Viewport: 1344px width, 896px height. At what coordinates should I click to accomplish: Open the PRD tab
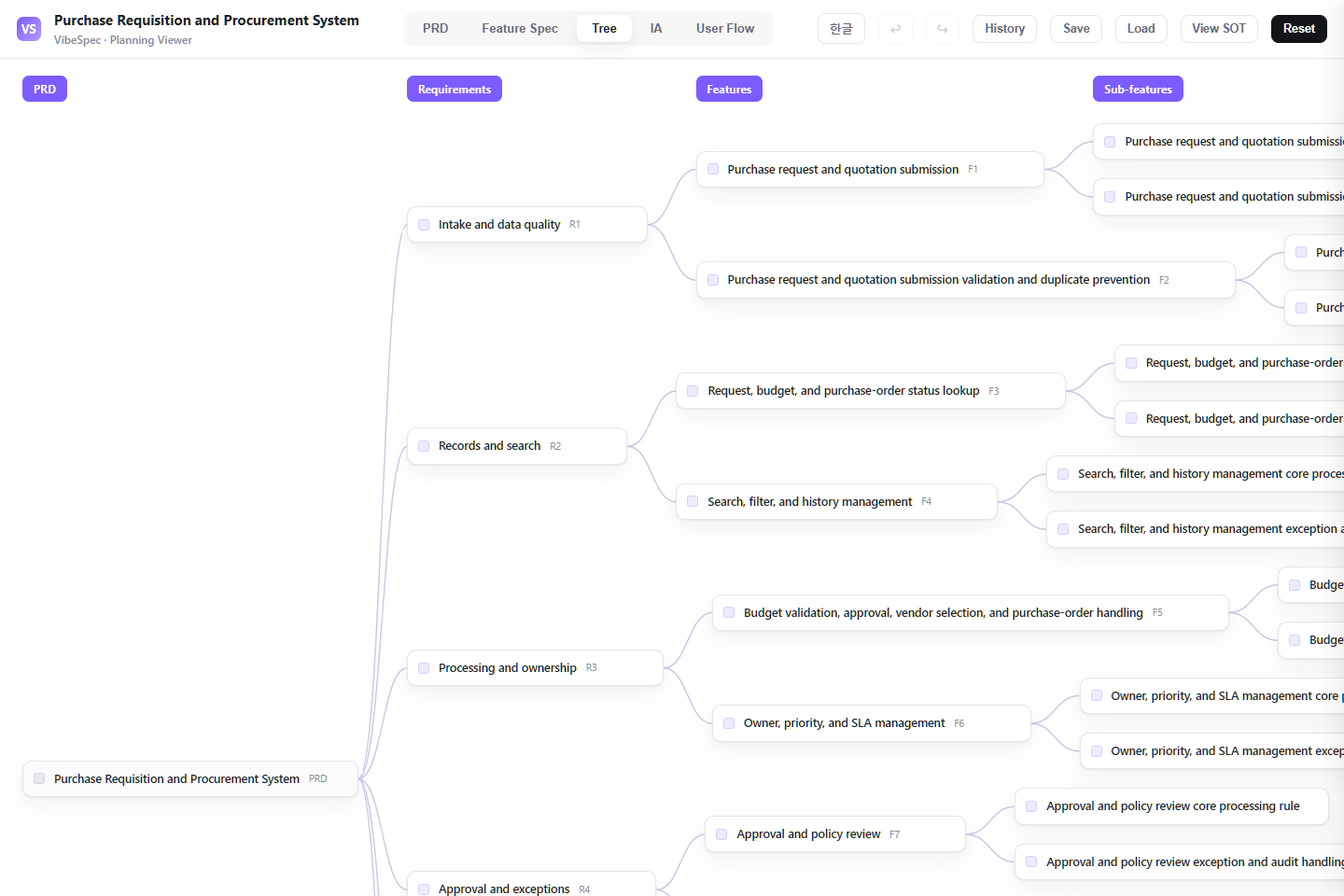[x=435, y=29]
